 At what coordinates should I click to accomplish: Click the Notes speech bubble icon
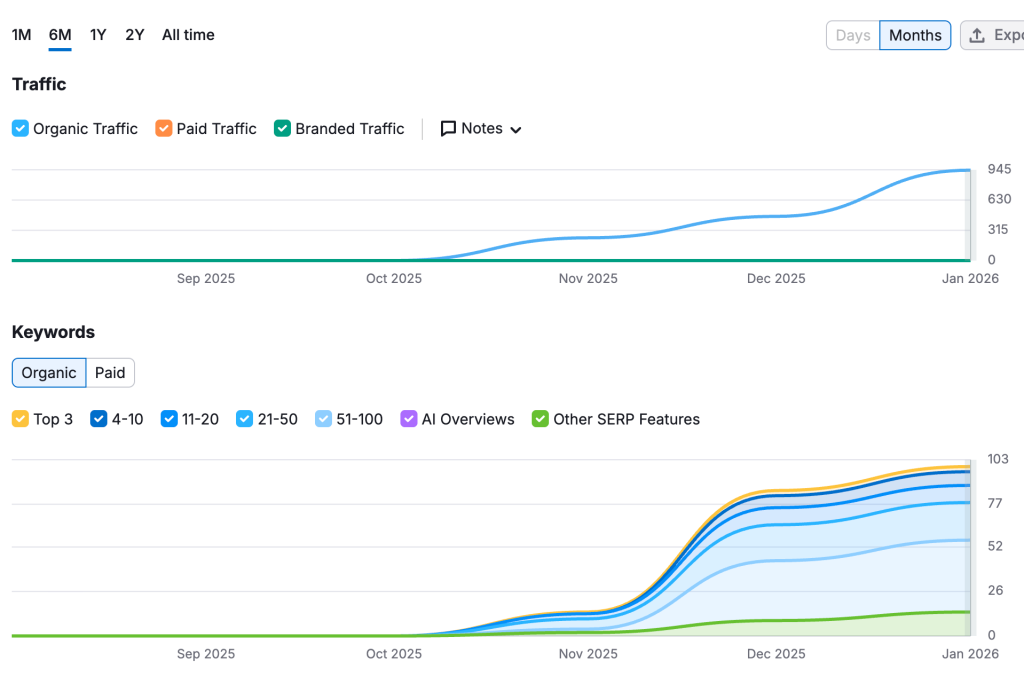(448, 129)
